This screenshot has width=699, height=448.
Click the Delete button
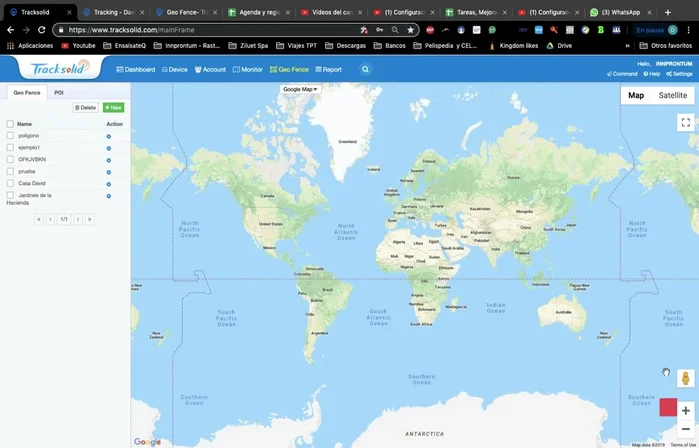86,107
